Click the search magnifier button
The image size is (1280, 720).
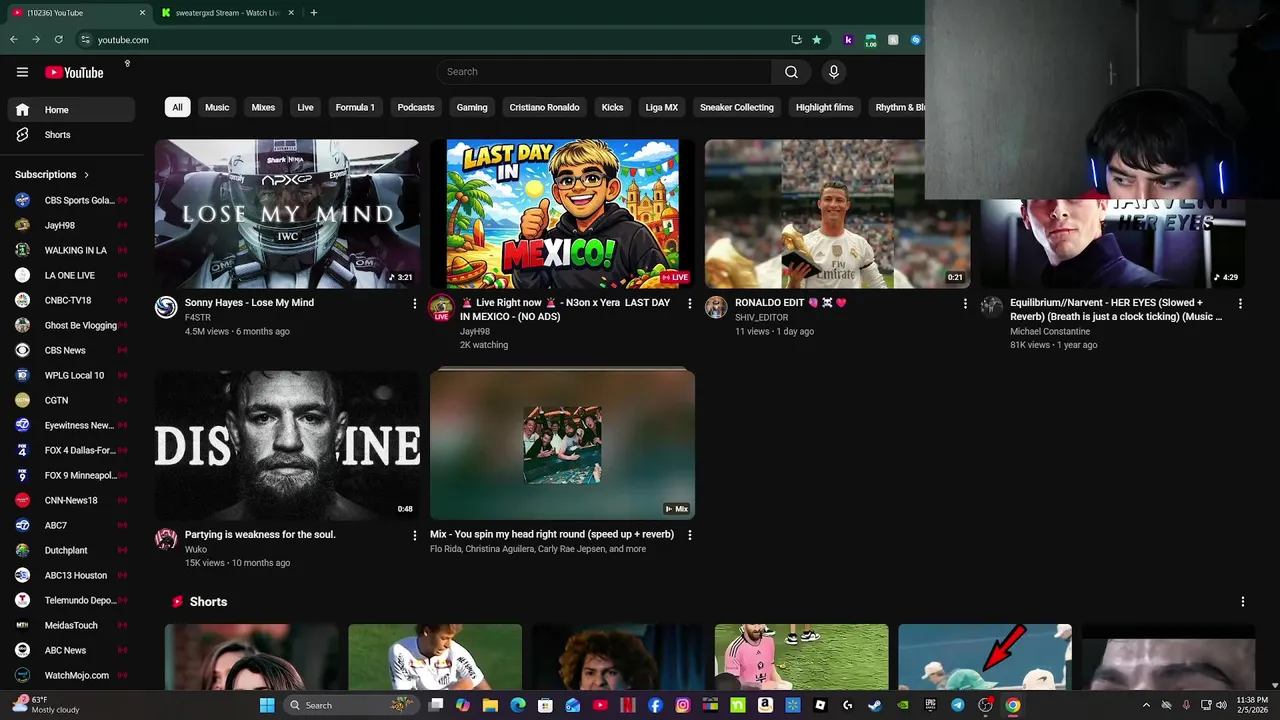[791, 72]
